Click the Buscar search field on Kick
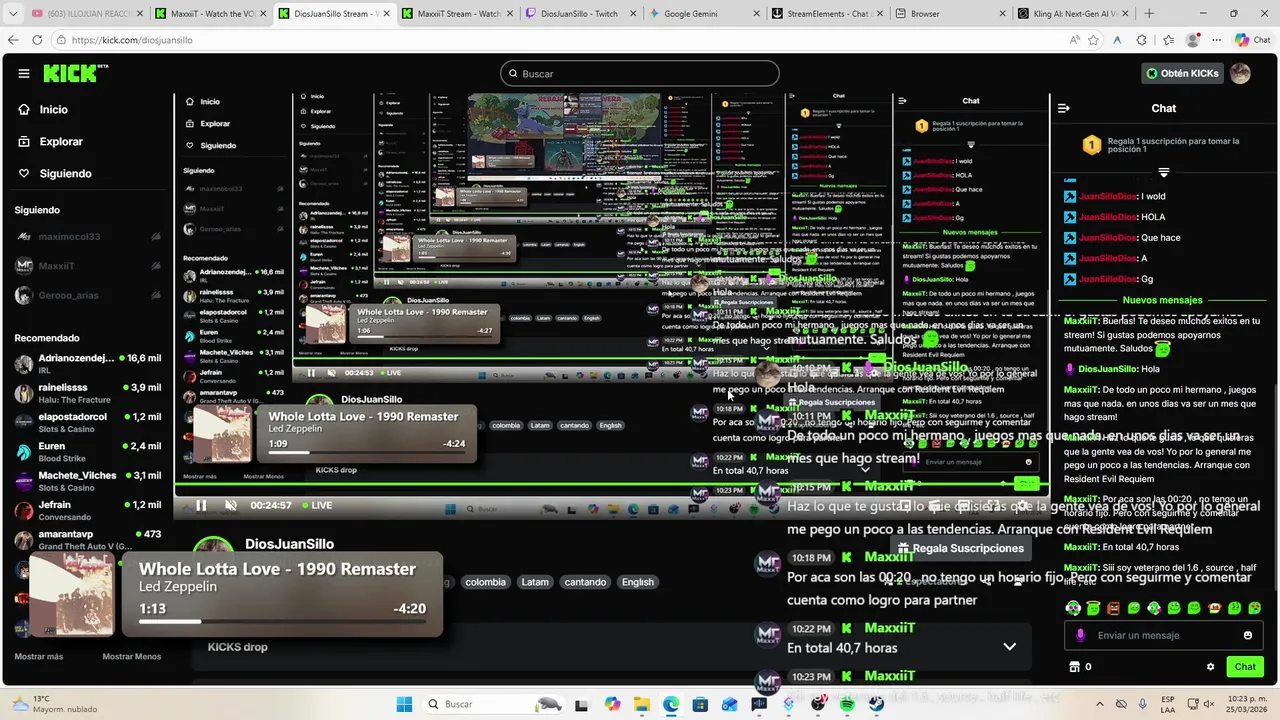 pos(640,73)
